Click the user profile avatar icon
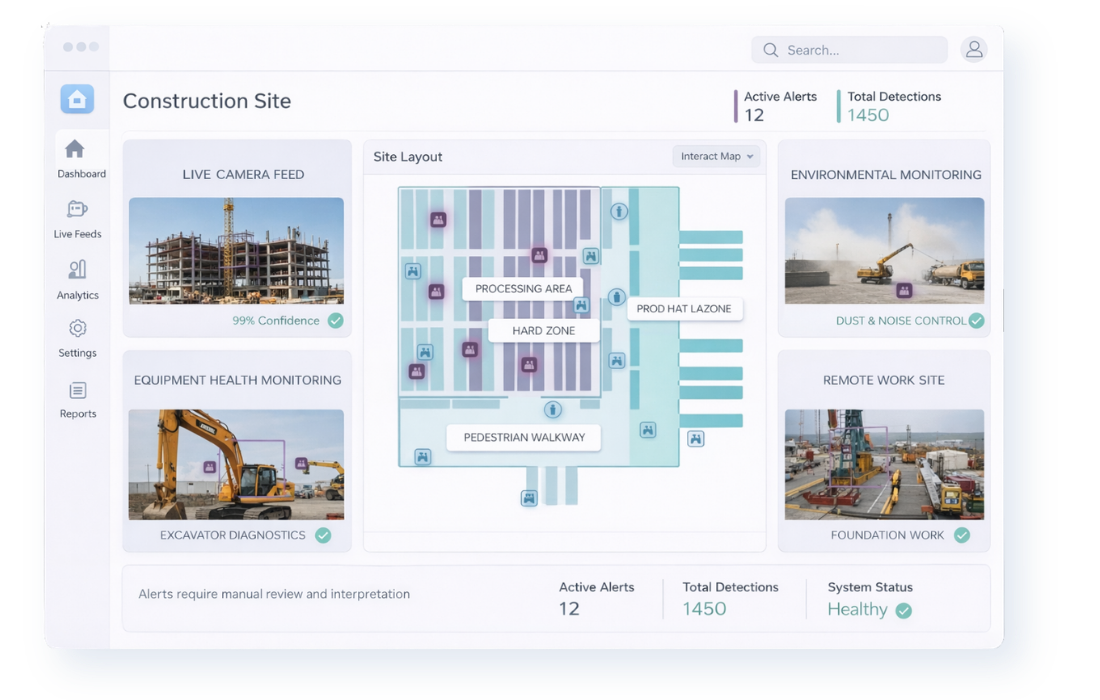The image size is (1100, 700). point(973,50)
